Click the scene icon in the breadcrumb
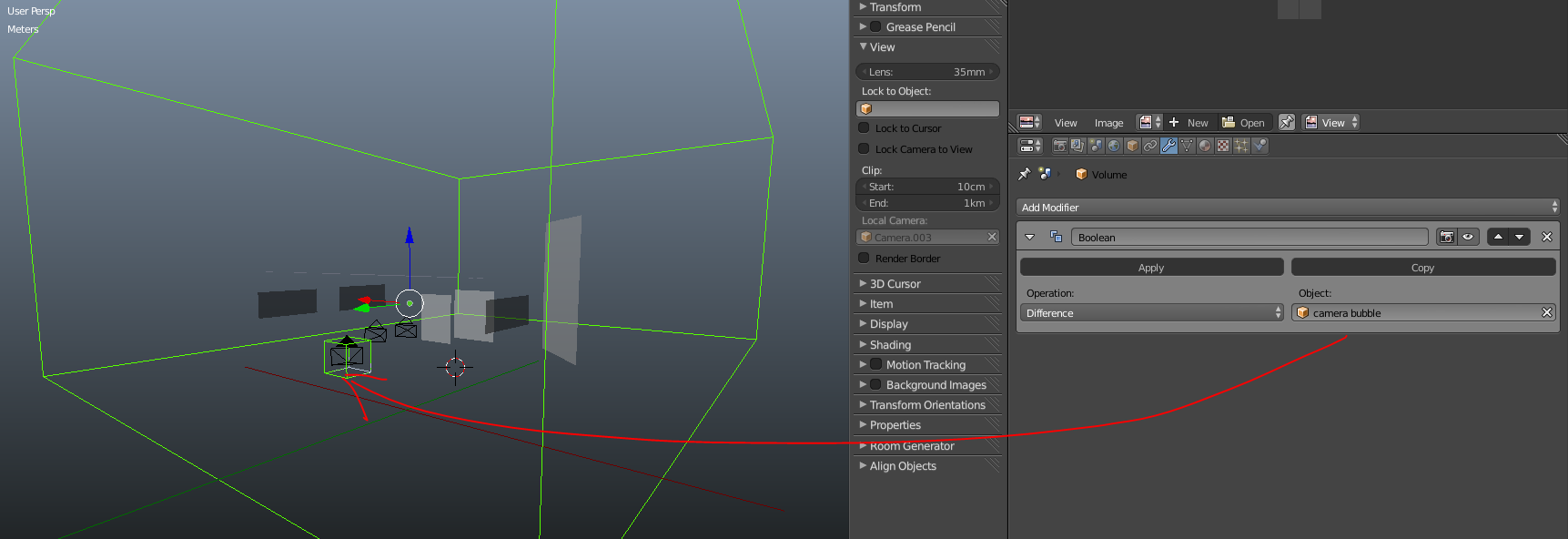This screenshot has width=1568, height=539. pos(1044,174)
